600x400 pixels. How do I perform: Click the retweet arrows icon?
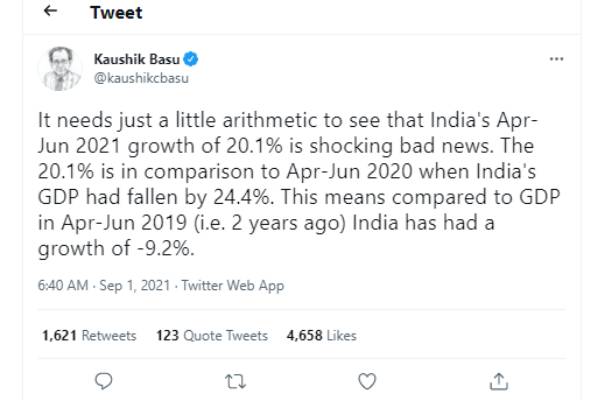(236, 380)
